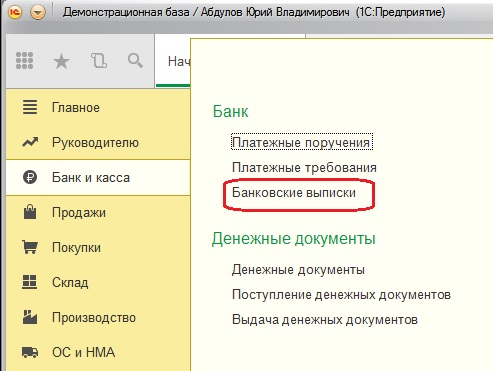Open the ОС и НМА section

tap(98, 352)
